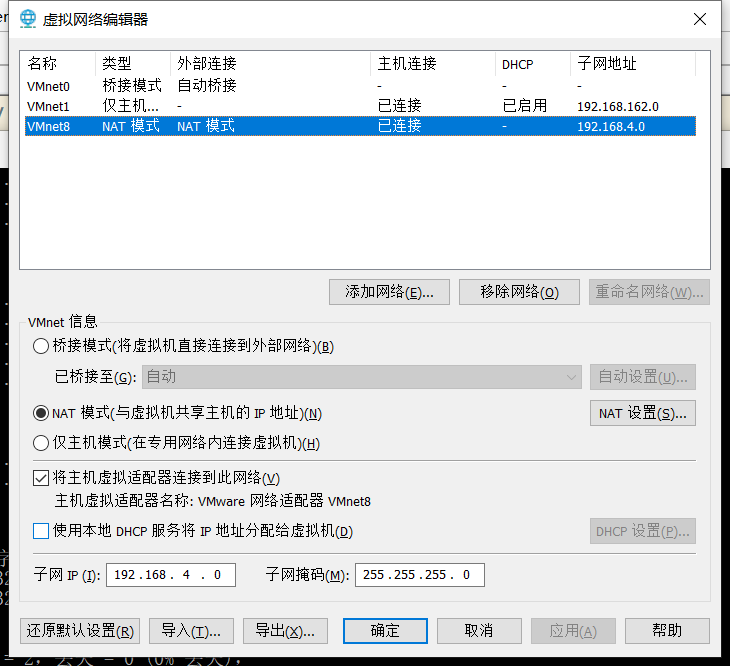Enable 使用本地 DHCP 服务 checkbox
The height and width of the screenshot is (666, 730).
click(x=41, y=531)
